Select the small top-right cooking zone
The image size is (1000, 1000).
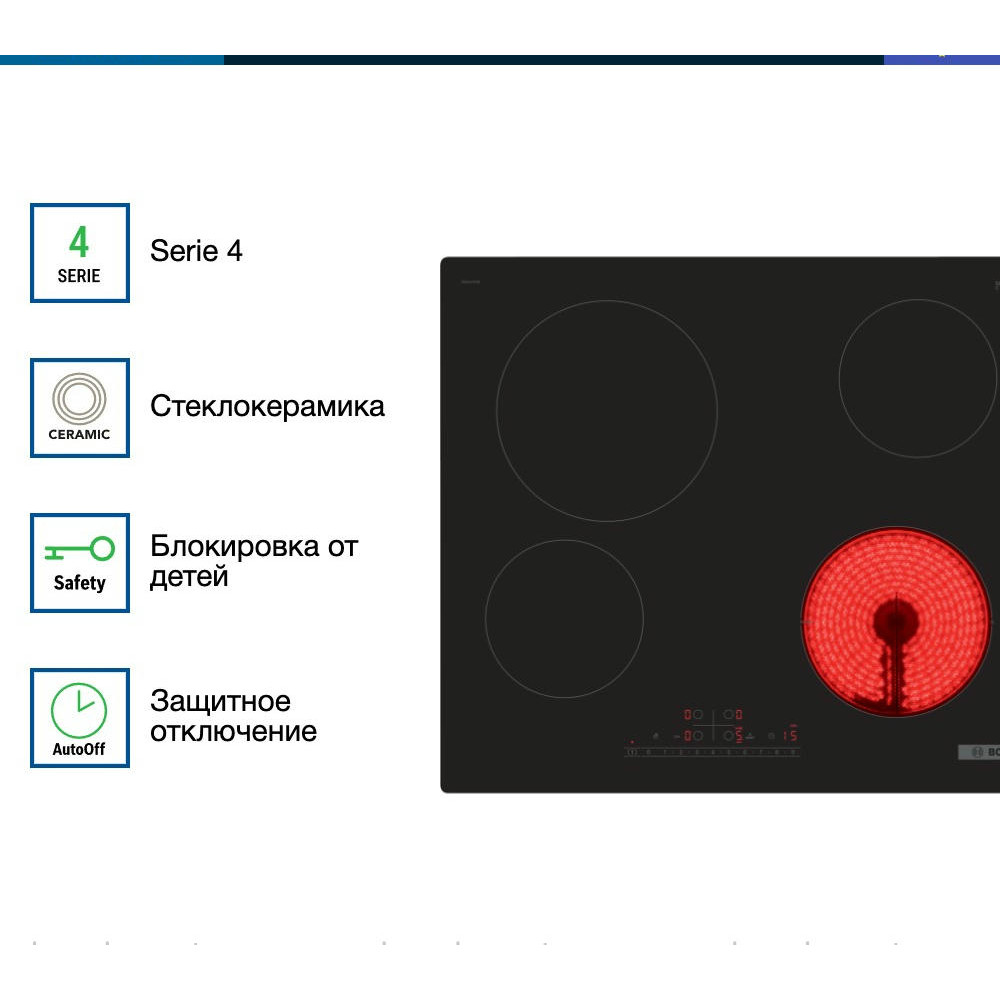(x=917, y=378)
